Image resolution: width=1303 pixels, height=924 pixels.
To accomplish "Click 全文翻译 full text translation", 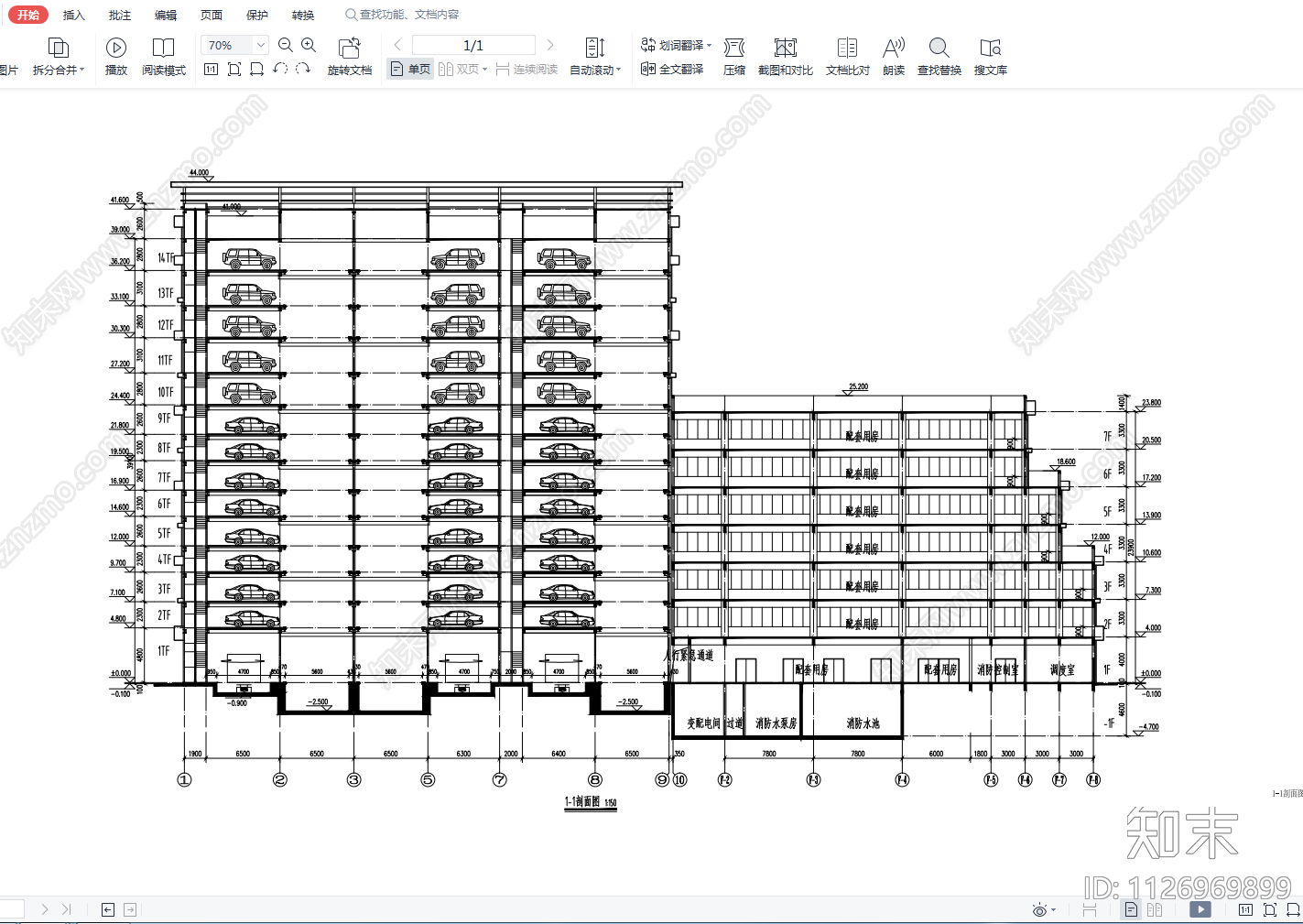I will point(672,69).
